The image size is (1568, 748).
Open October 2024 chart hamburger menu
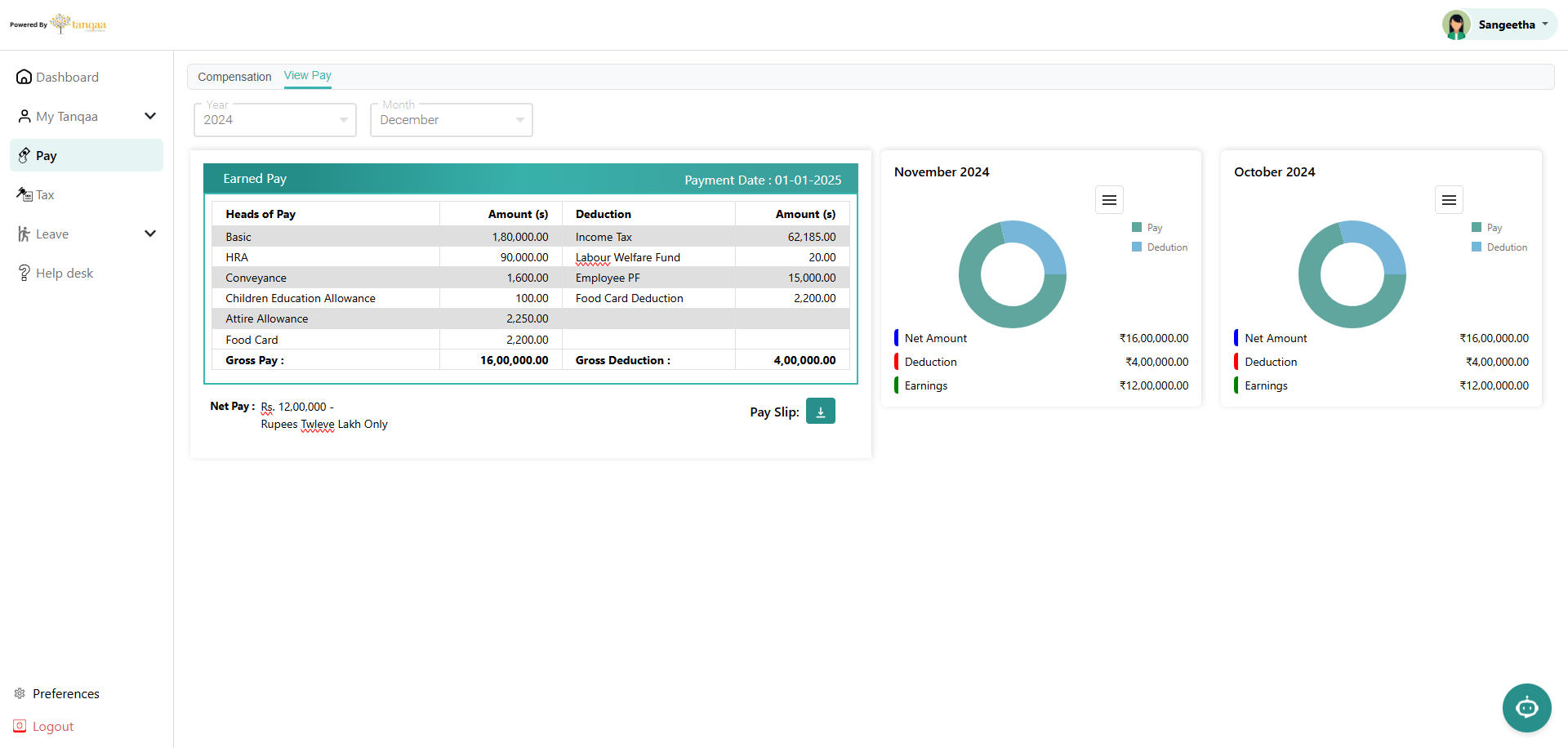pos(1449,200)
